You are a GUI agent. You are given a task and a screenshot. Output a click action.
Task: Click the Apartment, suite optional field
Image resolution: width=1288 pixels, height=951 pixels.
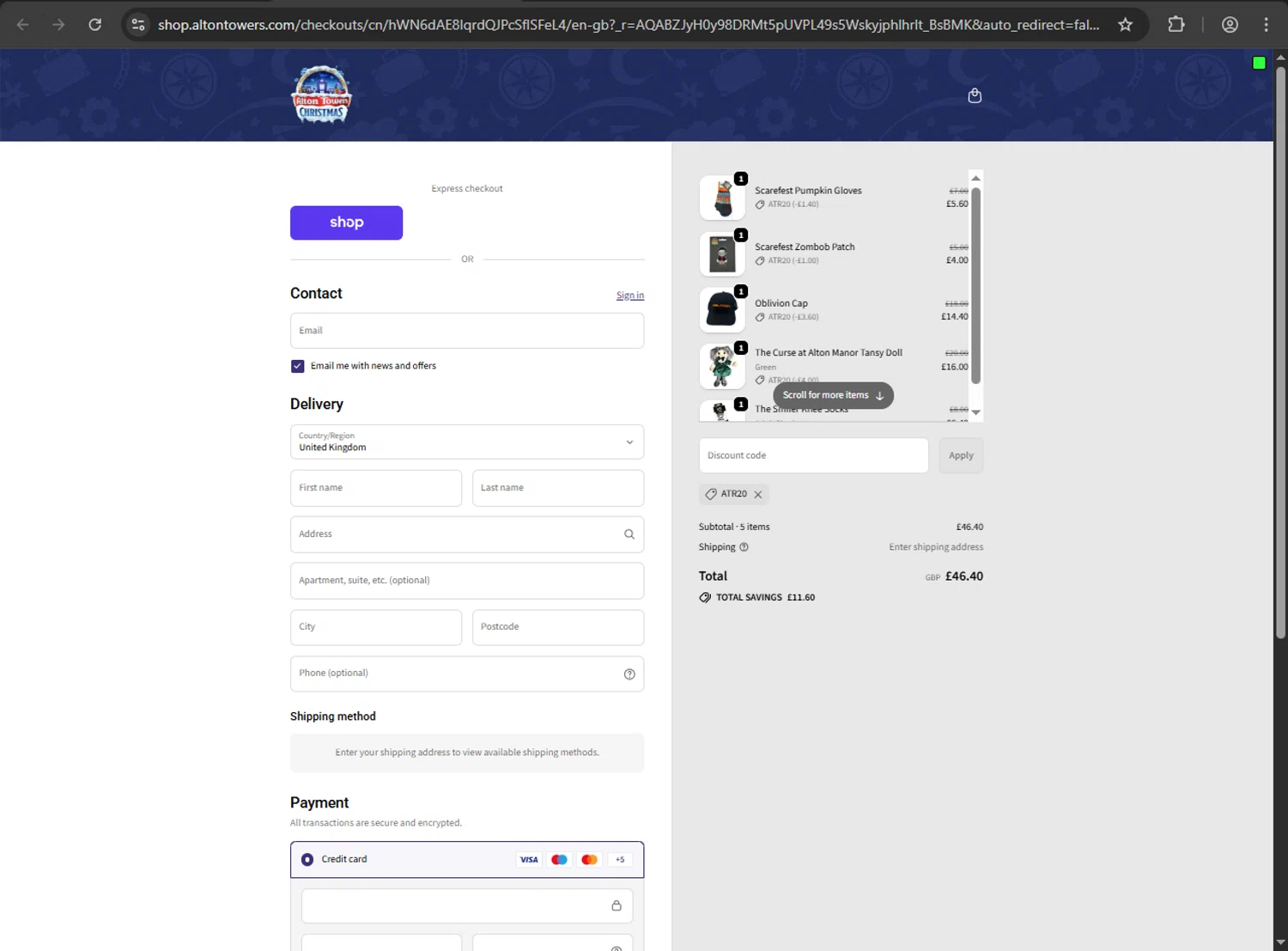click(467, 581)
